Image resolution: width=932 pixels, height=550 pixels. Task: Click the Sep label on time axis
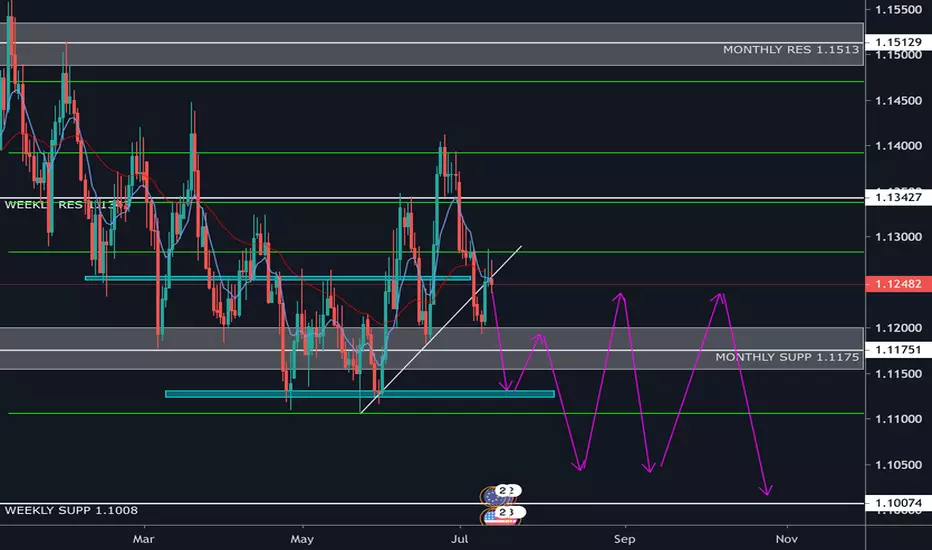click(x=625, y=539)
